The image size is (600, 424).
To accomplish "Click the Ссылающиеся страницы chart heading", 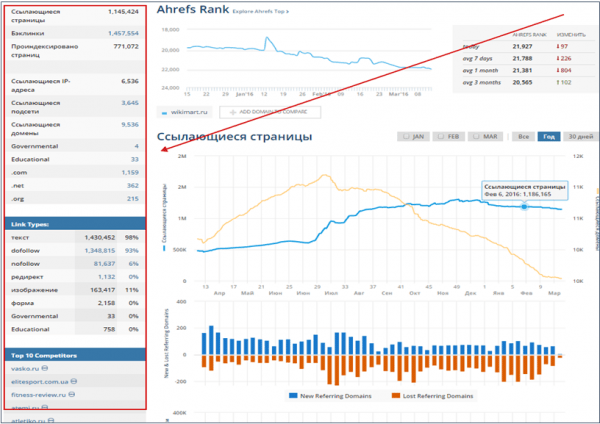I will (x=235, y=137).
